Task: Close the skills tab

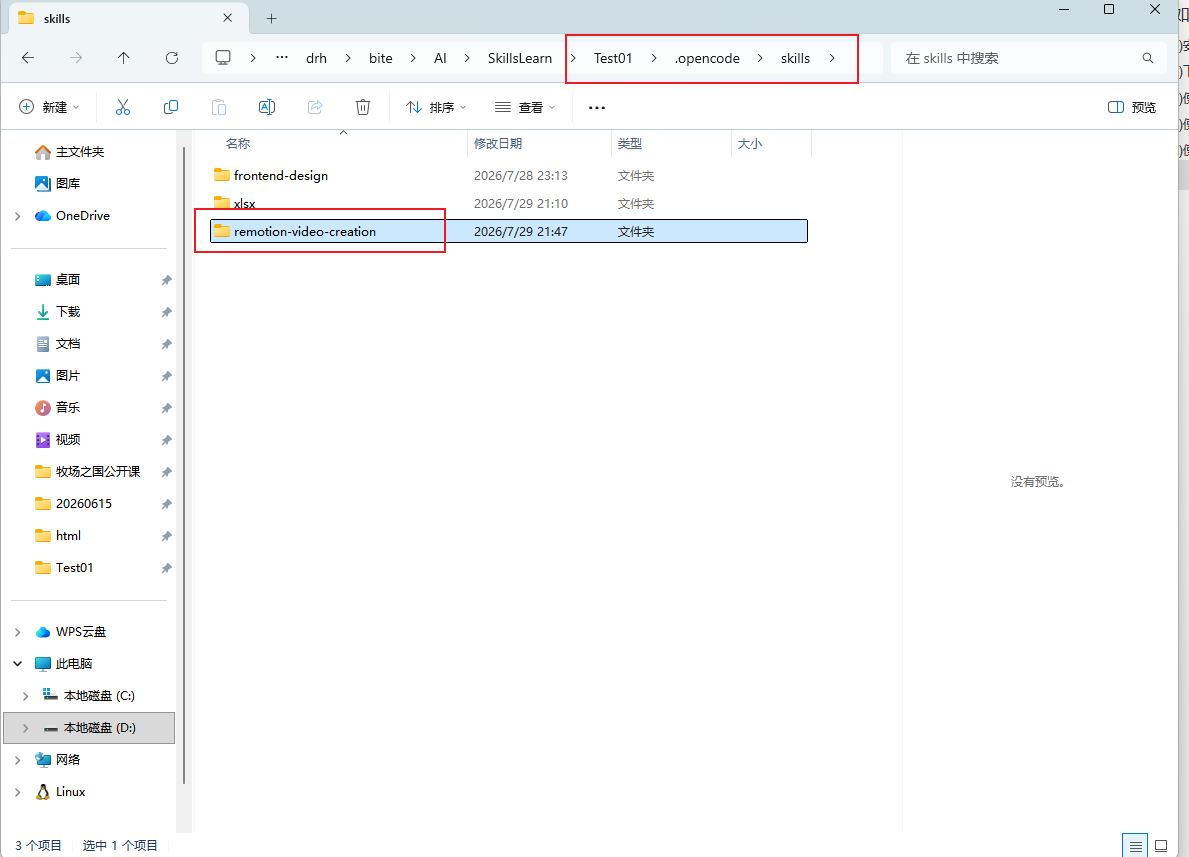Action: click(x=227, y=17)
